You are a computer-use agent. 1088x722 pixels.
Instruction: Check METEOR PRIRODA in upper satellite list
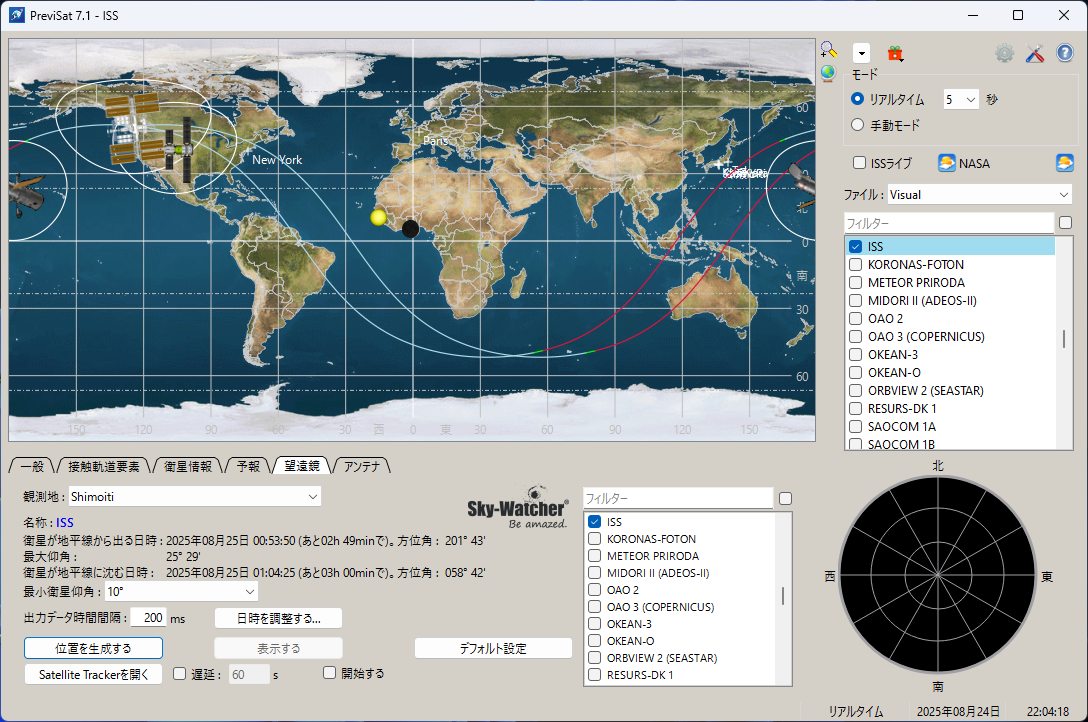[x=856, y=282]
